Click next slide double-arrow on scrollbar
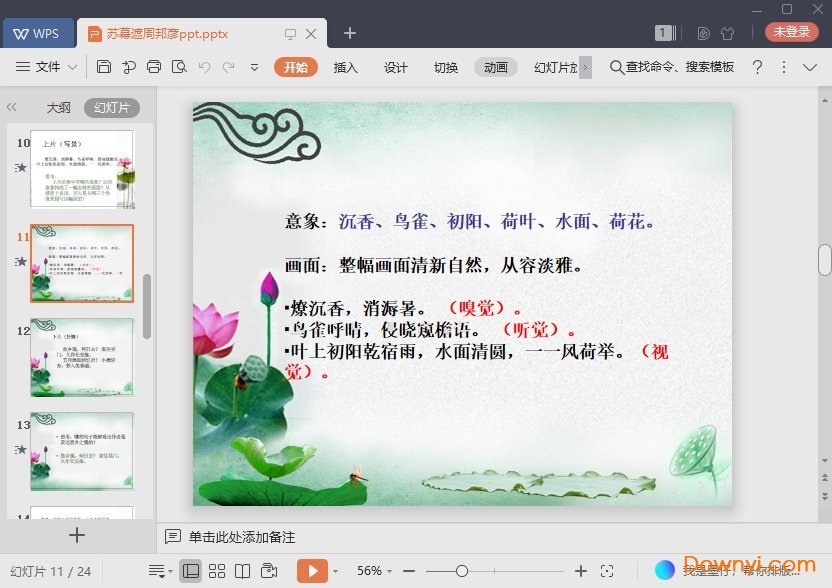832x588 pixels. 825,497
